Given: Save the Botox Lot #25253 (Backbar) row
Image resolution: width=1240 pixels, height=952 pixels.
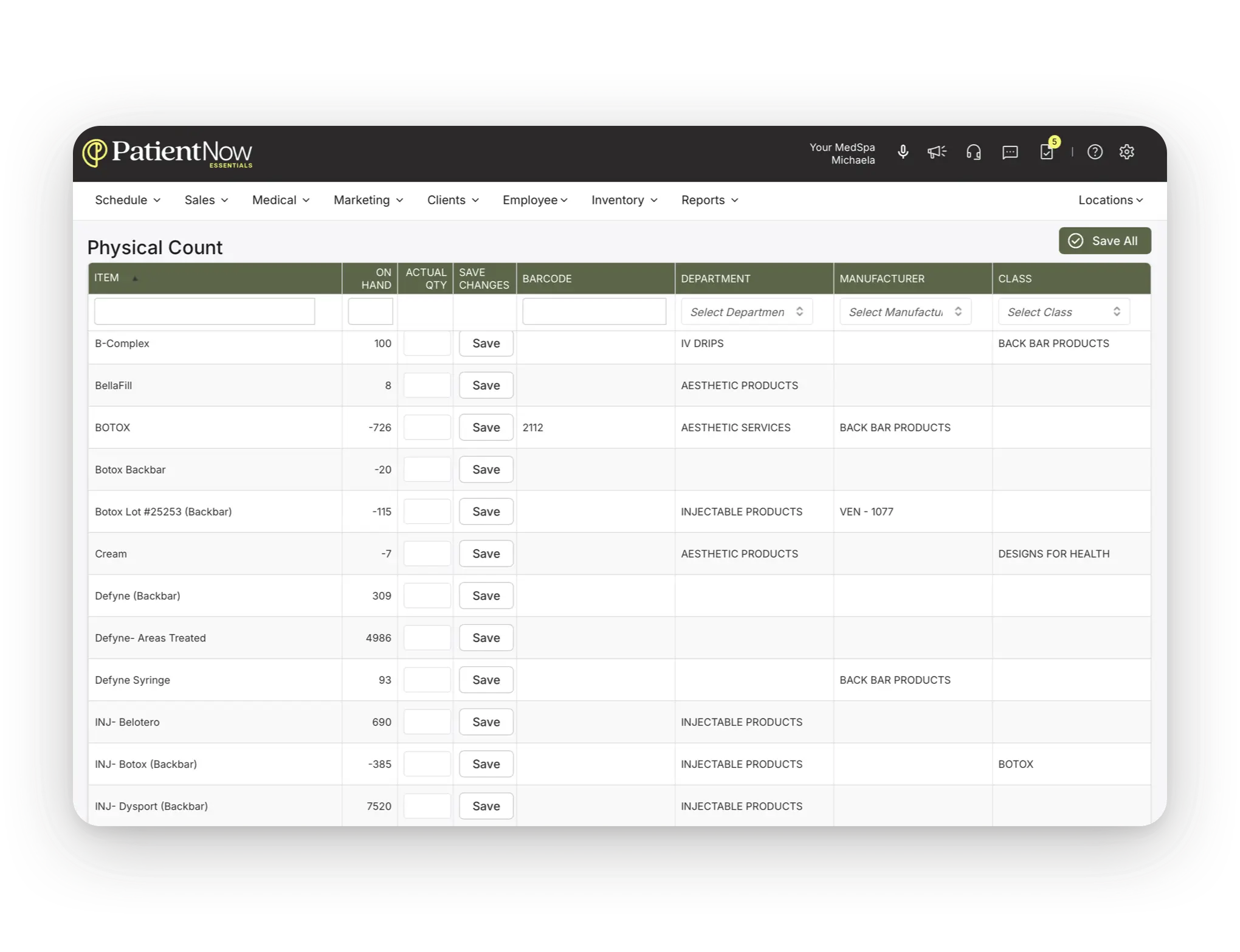Looking at the screenshot, I should (486, 511).
